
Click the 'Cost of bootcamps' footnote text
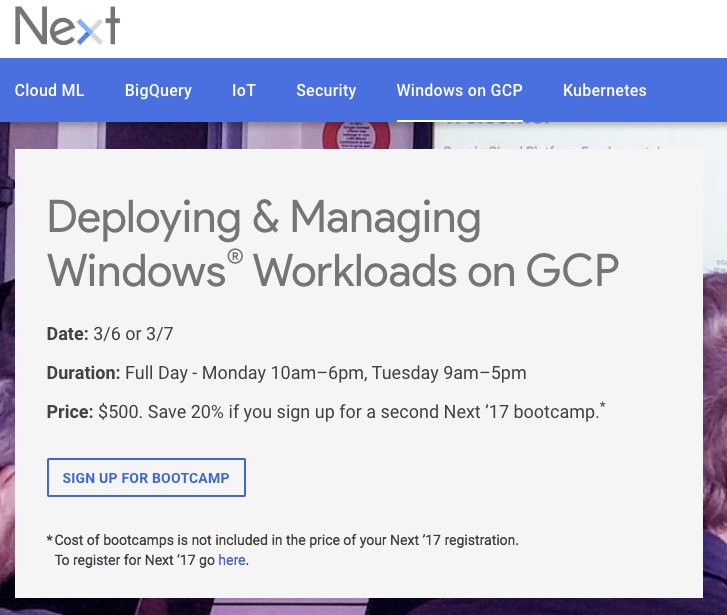pos(283,550)
